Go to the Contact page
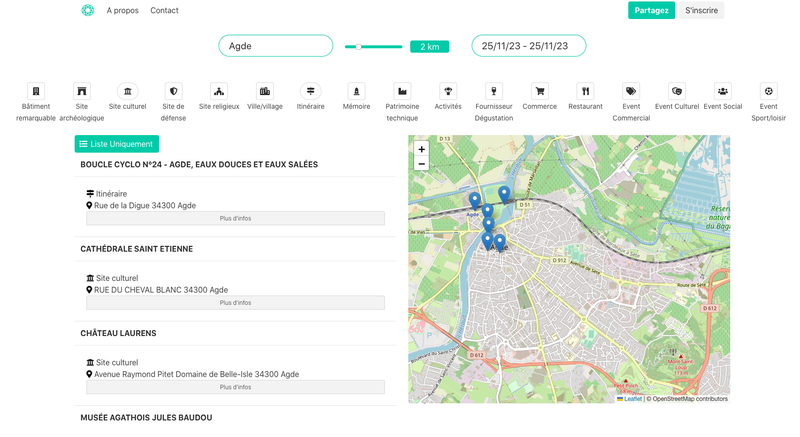Viewport: 800px width, 437px height. 164,11
